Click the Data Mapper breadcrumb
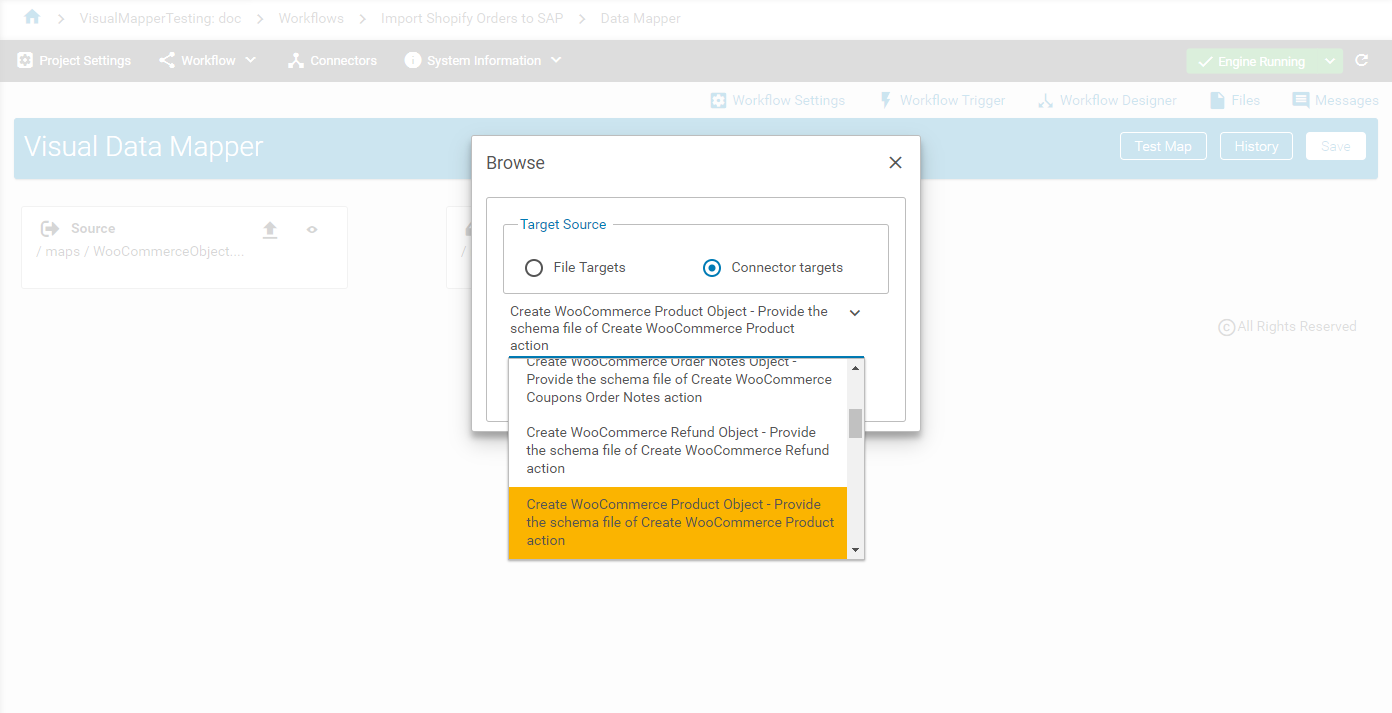This screenshot has height=713, width=1392. (x=641, y=18)
